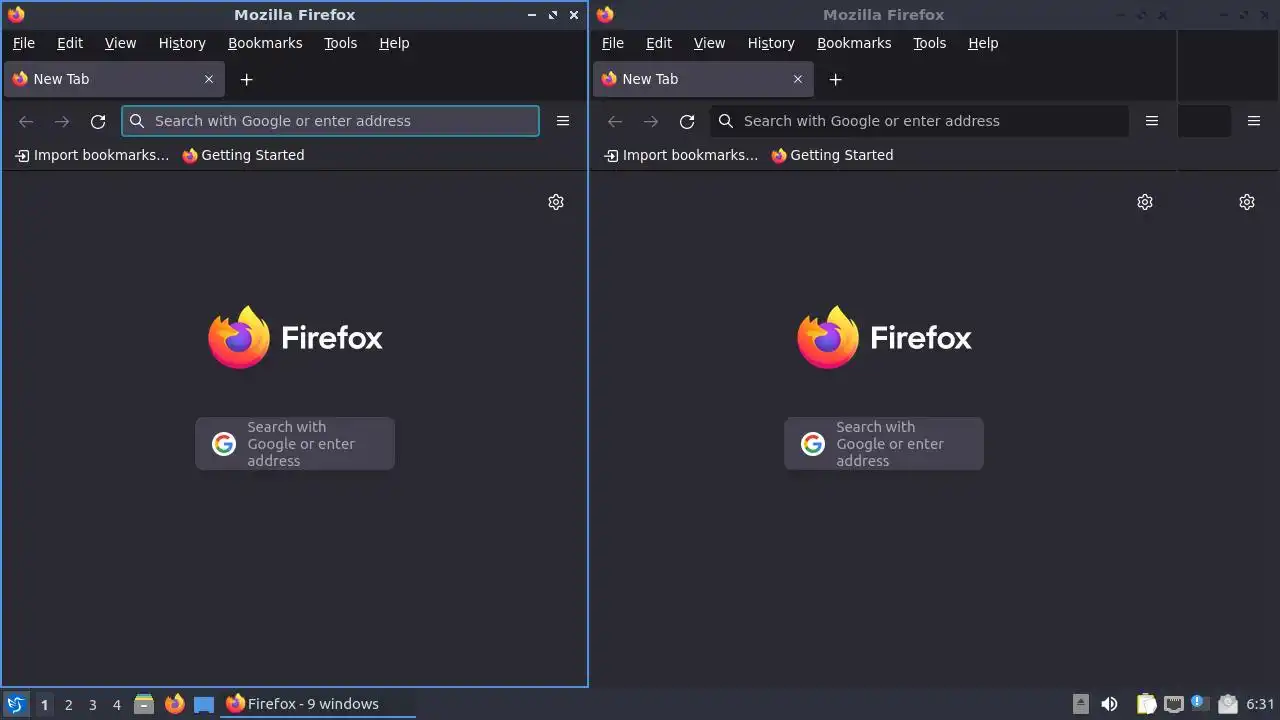This screenshot has height=720, width=1280.
Task: Open Getting Started bookmark in left window
Action: pos(243,155)
